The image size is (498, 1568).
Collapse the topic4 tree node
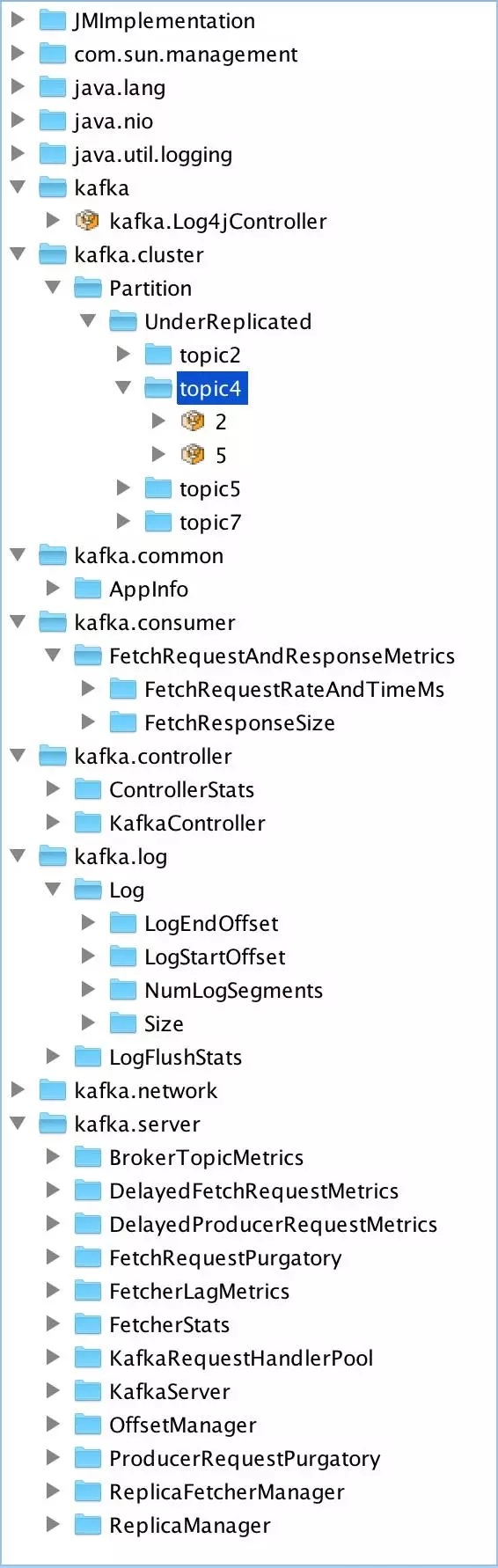coord(123,388)
